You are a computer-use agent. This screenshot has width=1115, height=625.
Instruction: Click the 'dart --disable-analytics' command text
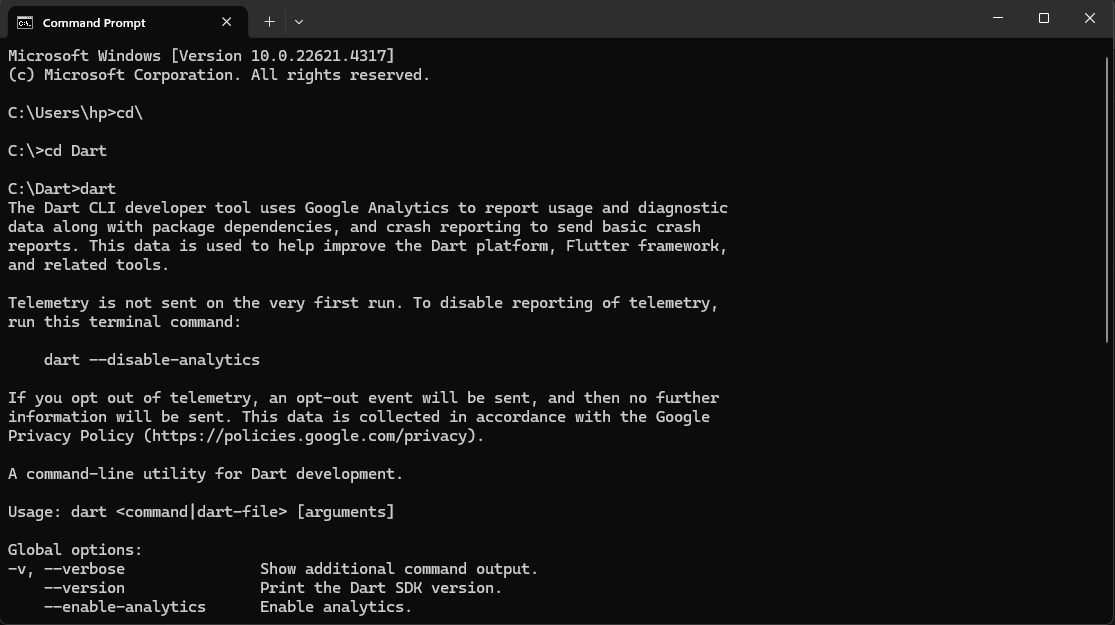click(152, 360)
